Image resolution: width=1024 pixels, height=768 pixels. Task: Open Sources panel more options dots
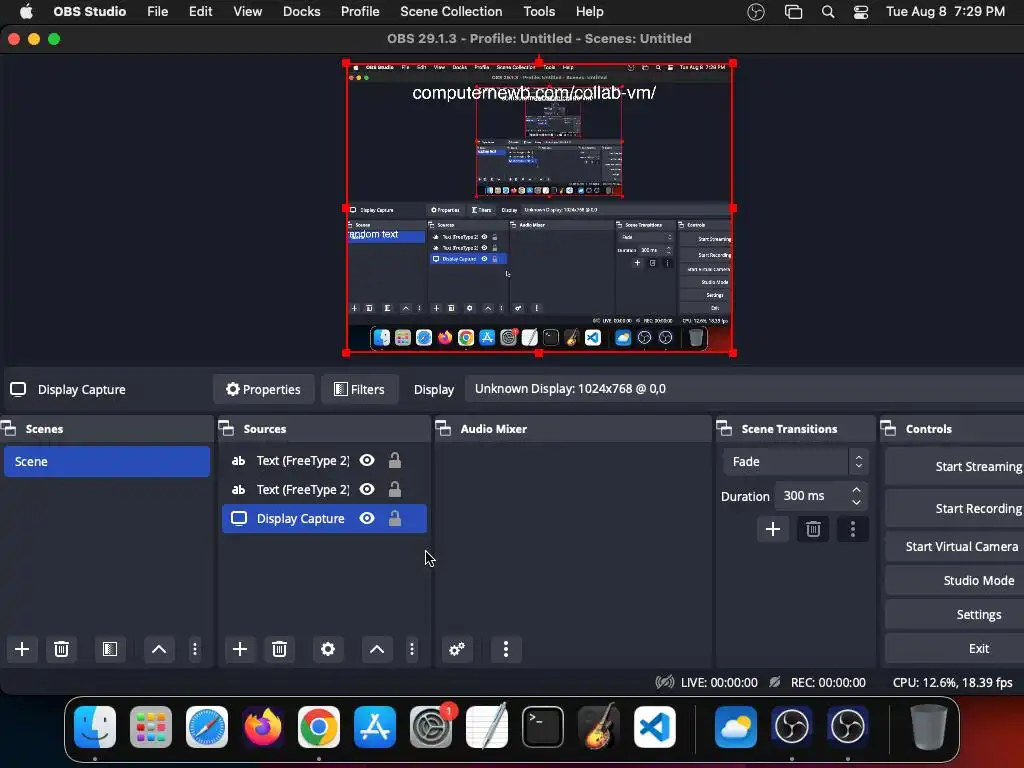pos(412,649)
